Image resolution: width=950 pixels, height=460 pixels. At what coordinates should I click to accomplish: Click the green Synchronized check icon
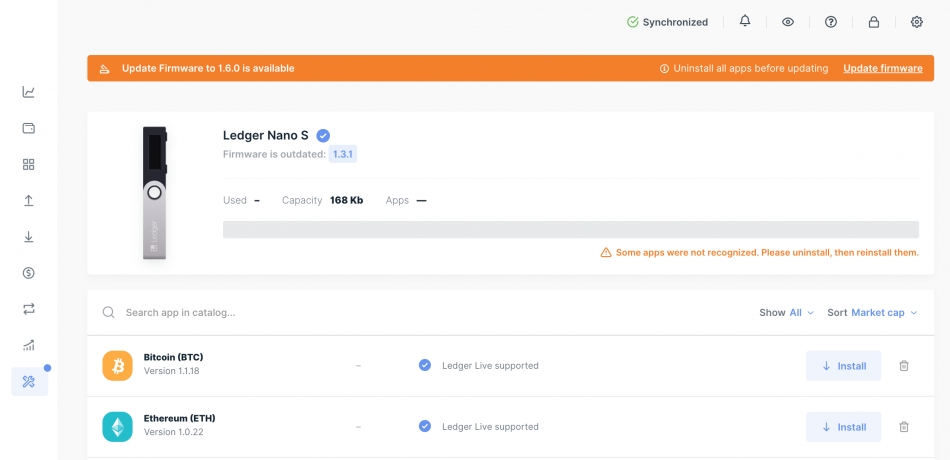633,22
